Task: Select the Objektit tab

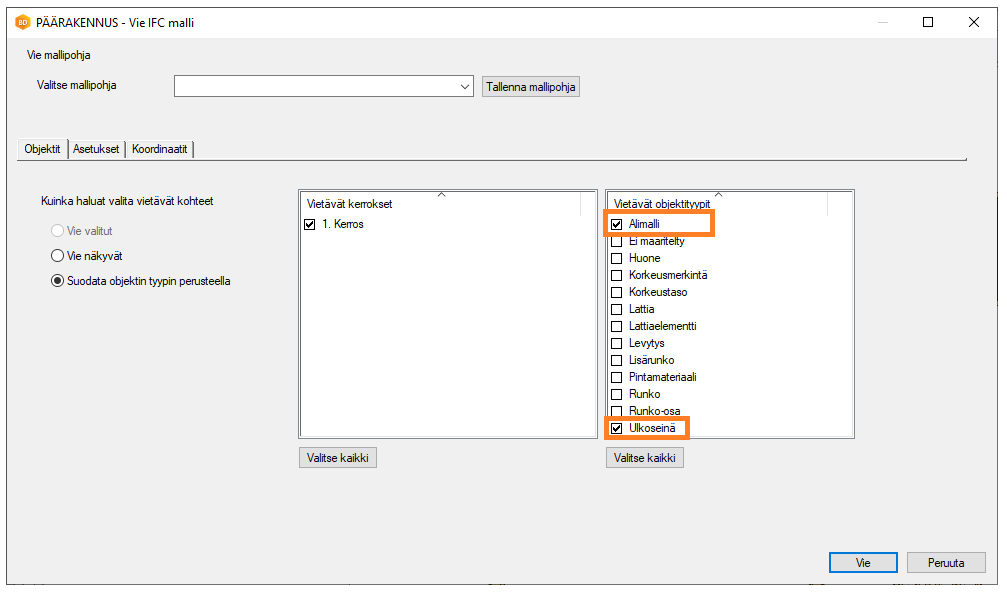Action: [43, 149]
